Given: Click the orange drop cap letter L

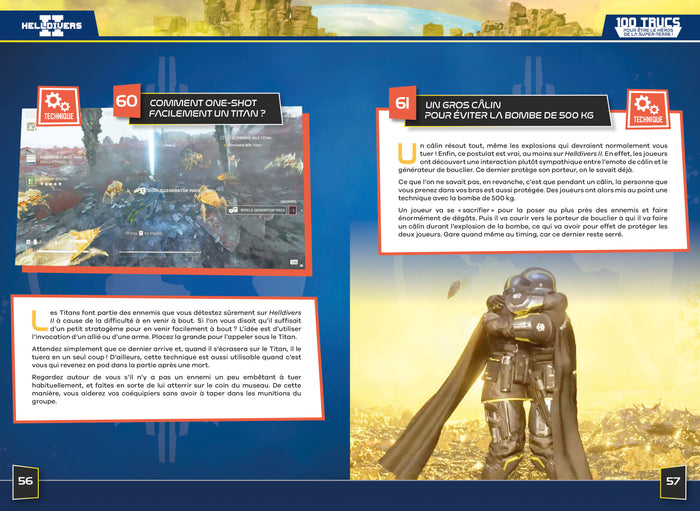Looking at the screenshot, I should pyautogui.click(x=39, y=320).
